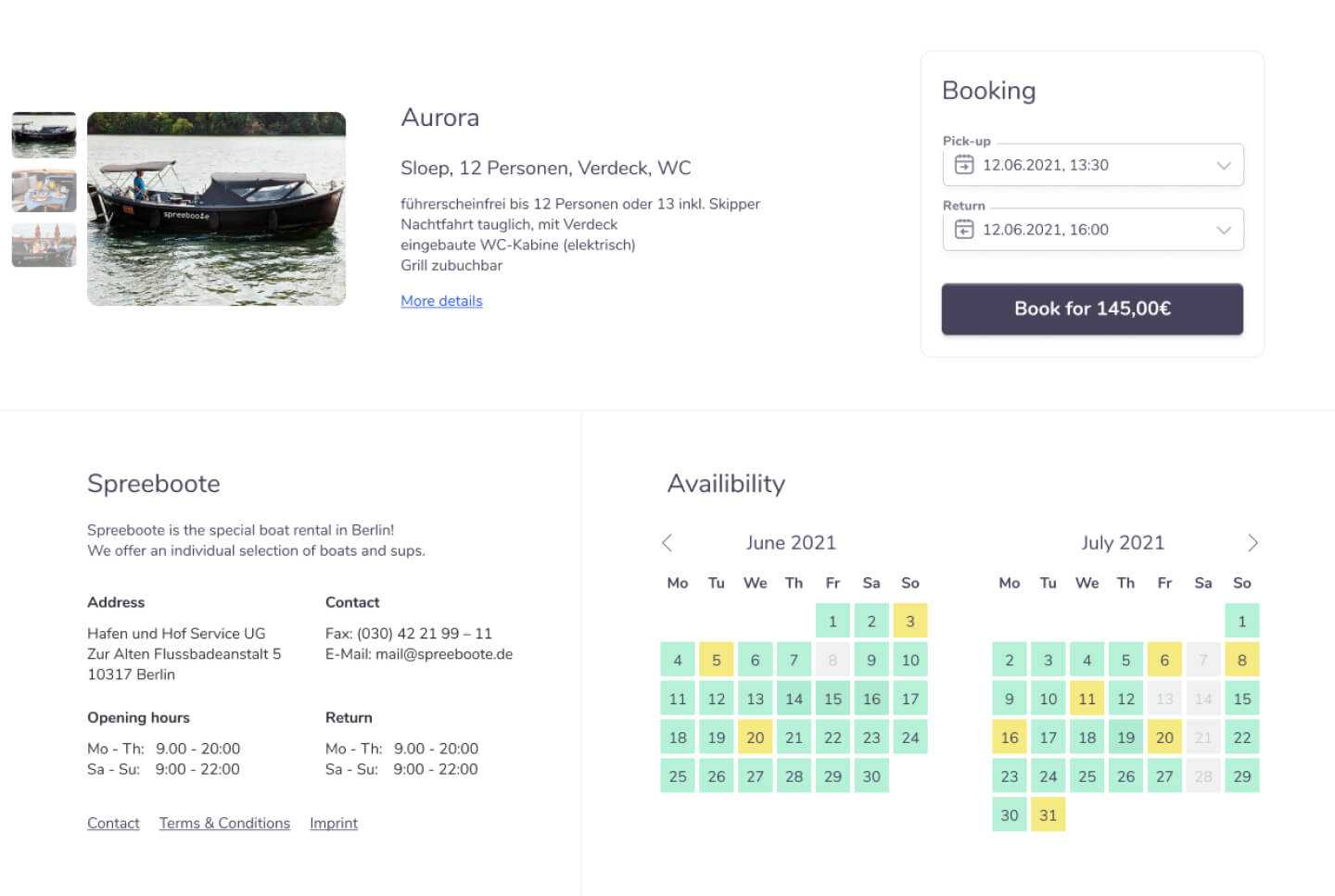1335x896 pixels.
Task: Select June 12 in the calendar
Action: coord(717,699)
